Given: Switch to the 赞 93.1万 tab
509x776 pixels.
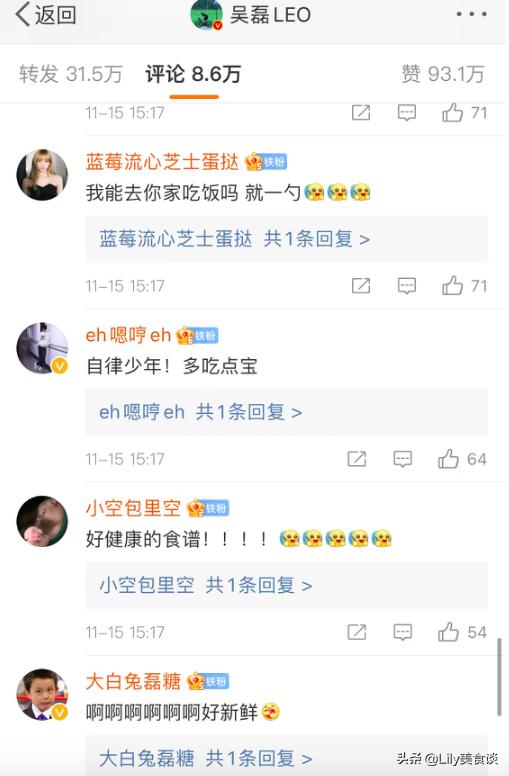Looking at the screenshot, I should tap(443, 74).
